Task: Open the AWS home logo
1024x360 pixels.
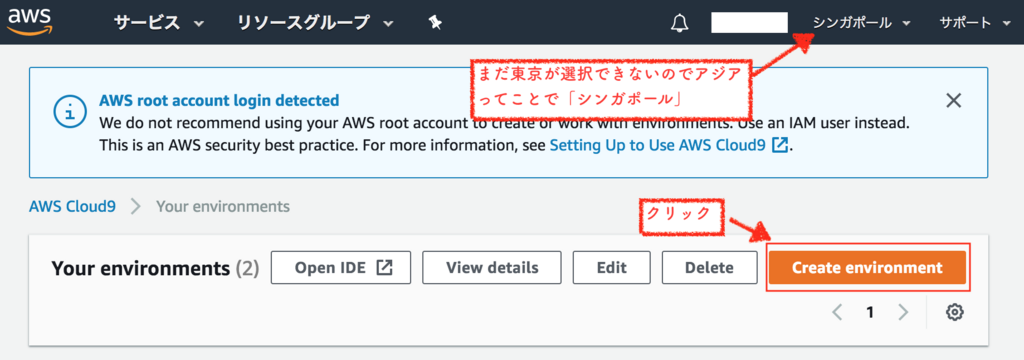Action: [29, 22]
